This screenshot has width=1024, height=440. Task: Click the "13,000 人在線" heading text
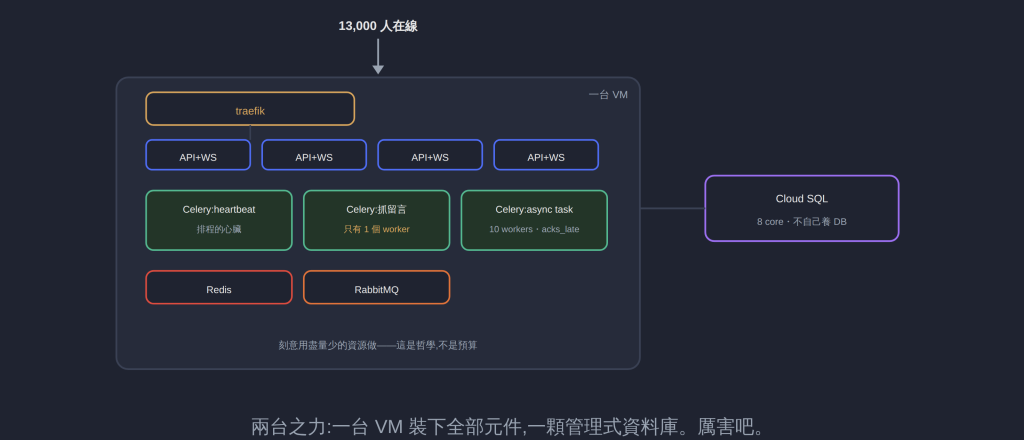[x=377, y=26]
